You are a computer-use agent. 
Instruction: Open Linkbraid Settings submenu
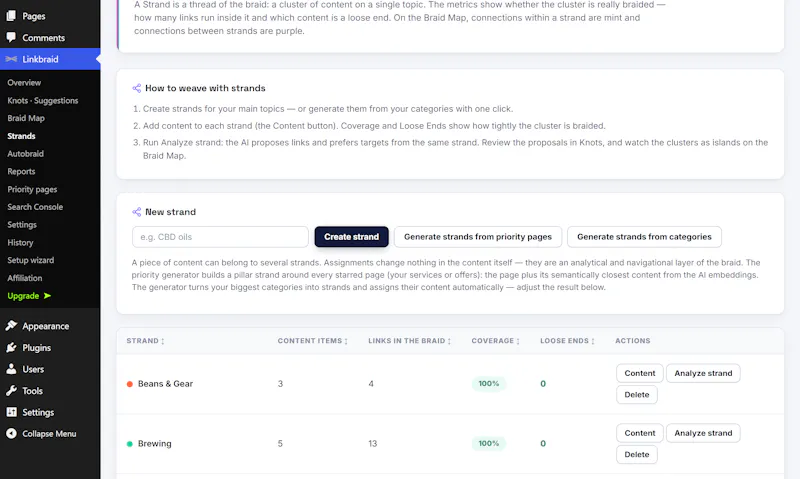coord(22,224)
